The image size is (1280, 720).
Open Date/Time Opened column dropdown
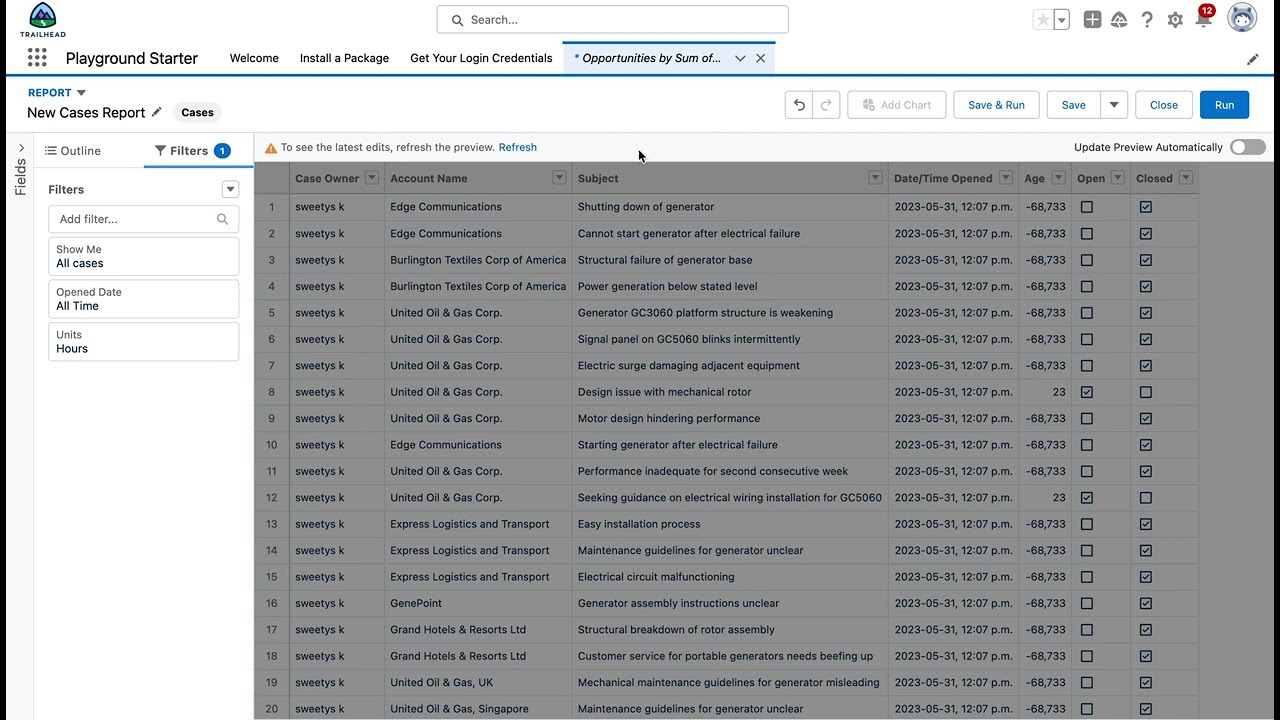[1004, 178]
